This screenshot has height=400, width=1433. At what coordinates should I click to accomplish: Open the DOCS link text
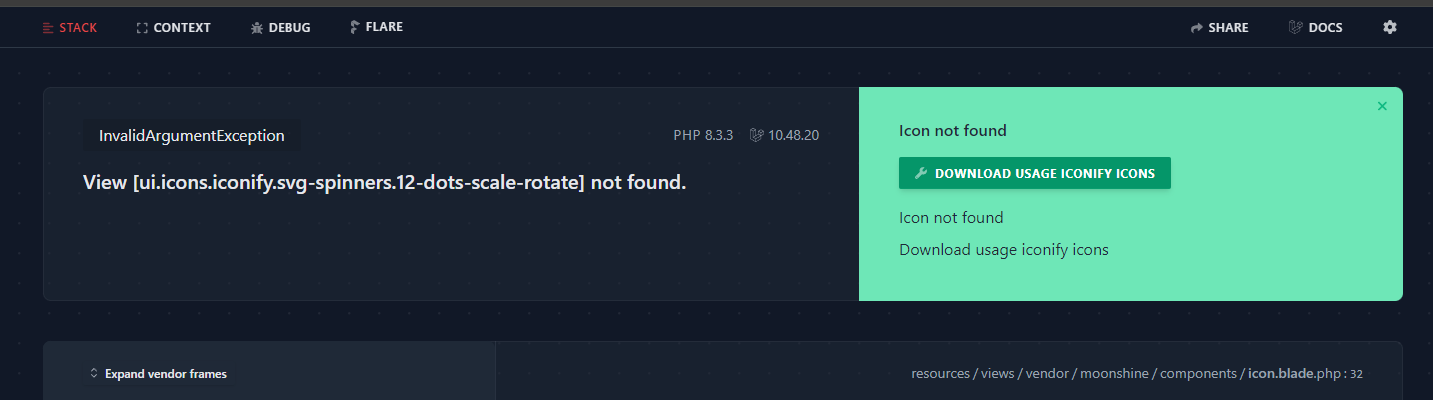coord(1325,28)
